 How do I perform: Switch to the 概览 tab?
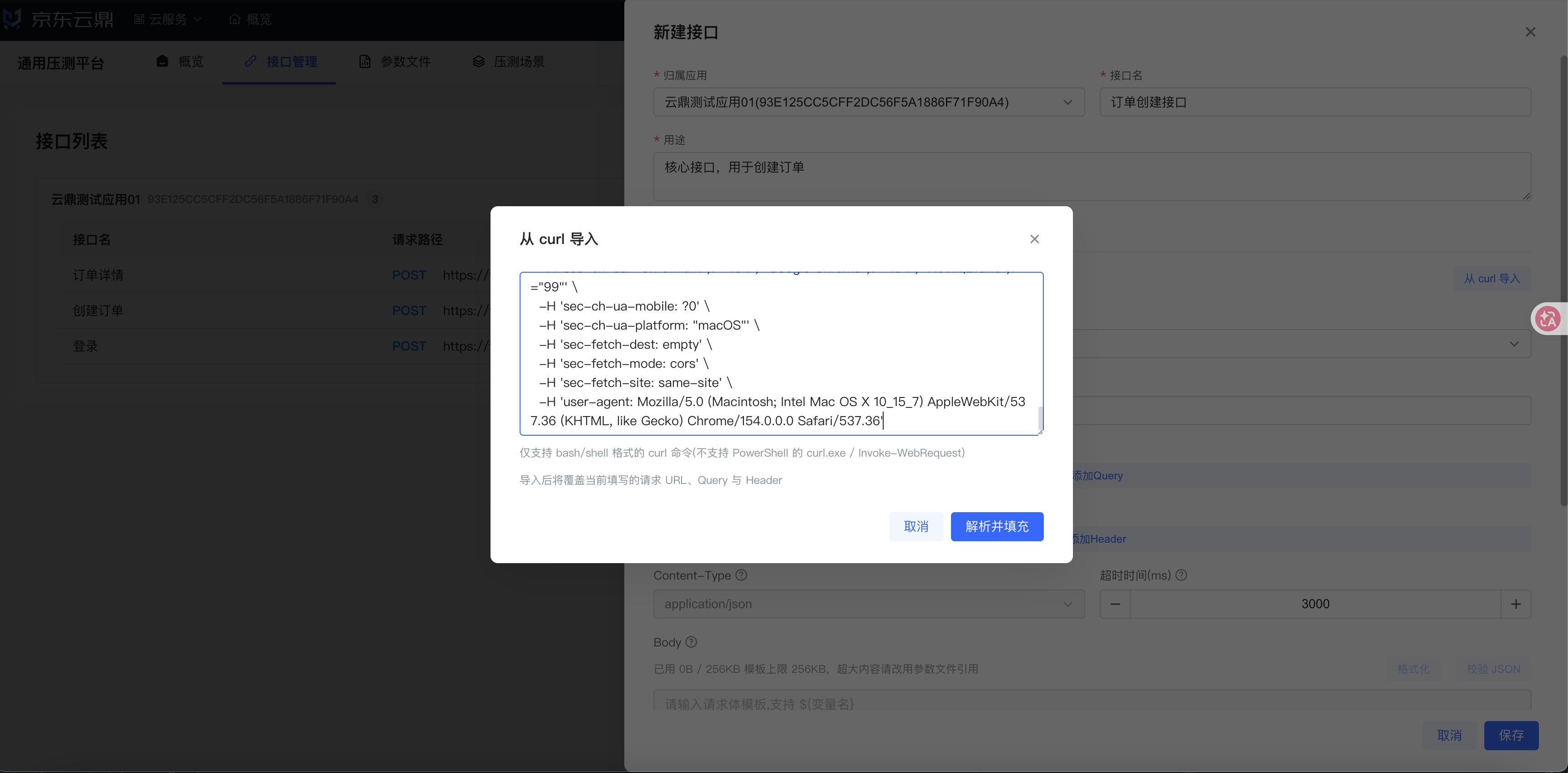coord(180,61)
